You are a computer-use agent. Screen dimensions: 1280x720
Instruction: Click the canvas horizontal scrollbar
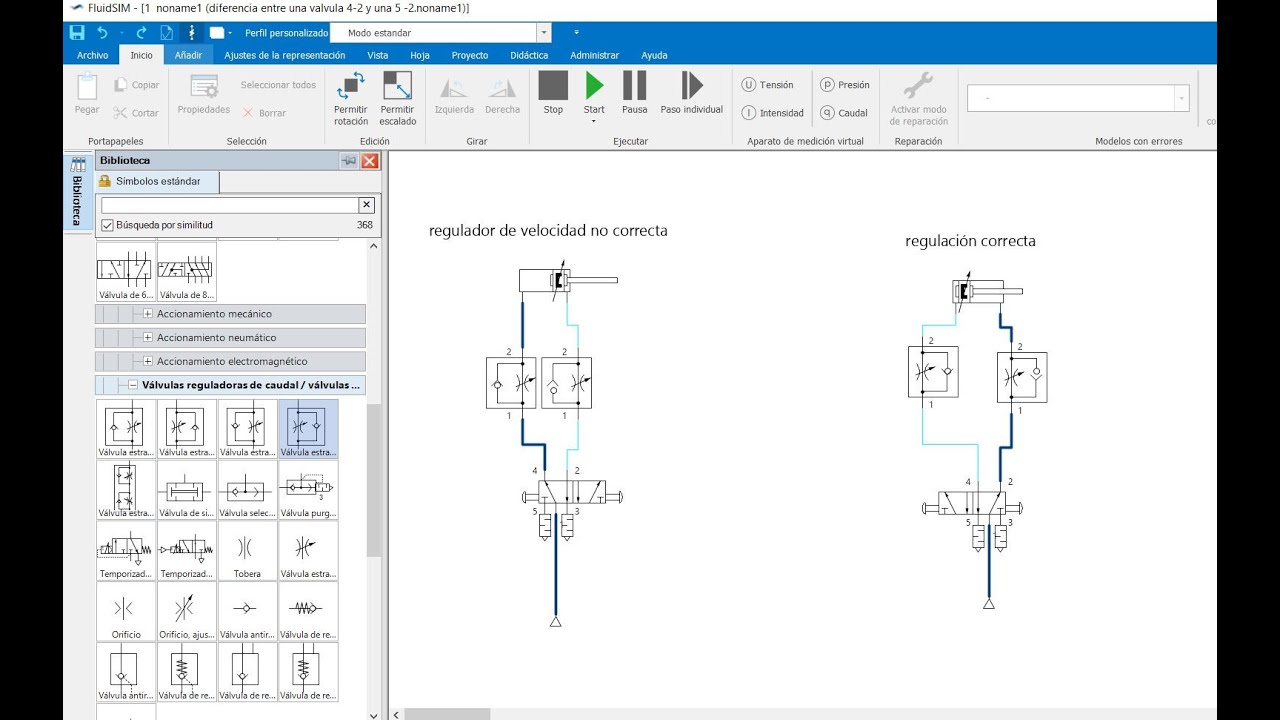click(x=448, y=714)
